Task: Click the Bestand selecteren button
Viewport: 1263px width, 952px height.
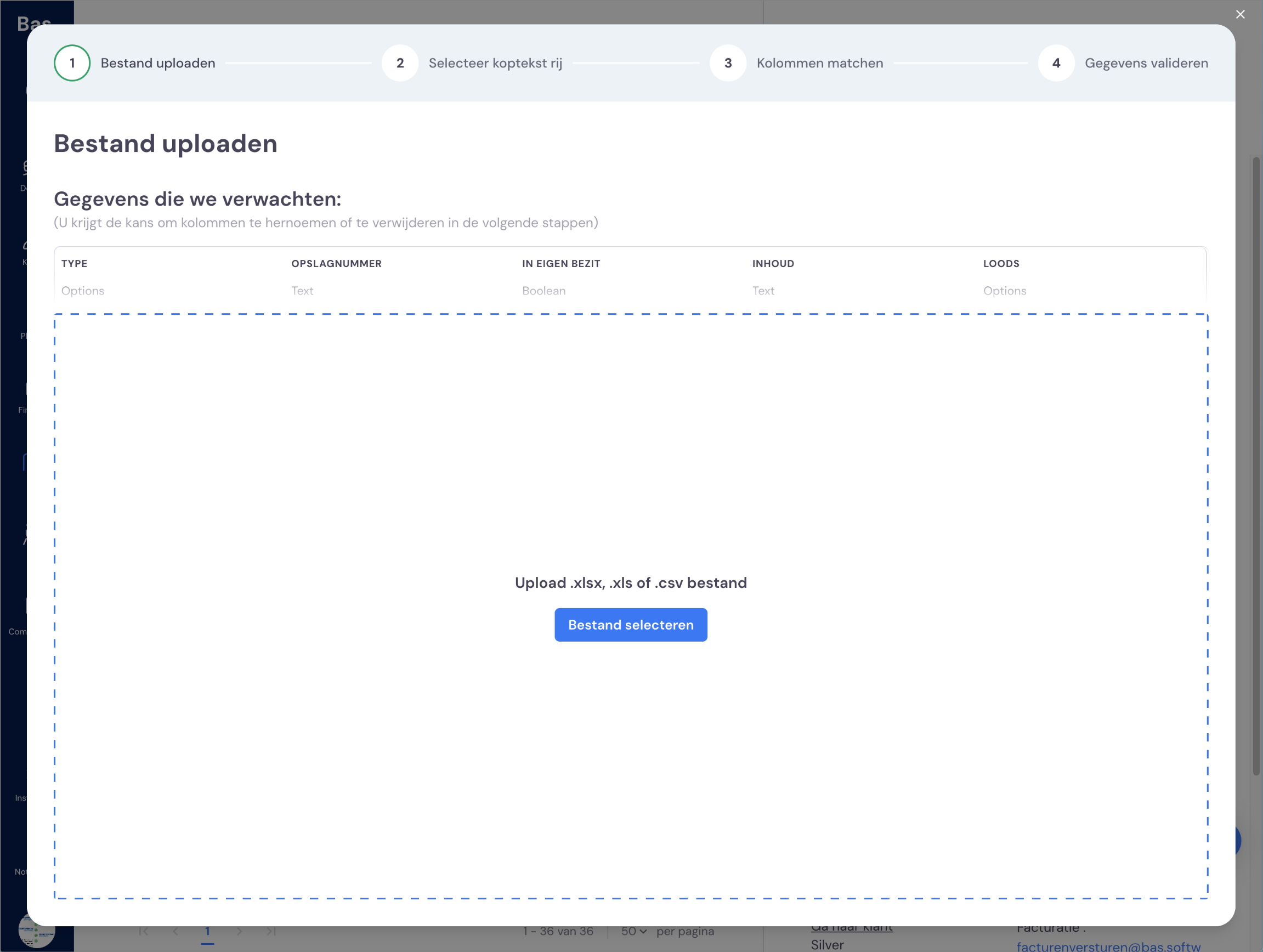Action: [x=631, y=625]
